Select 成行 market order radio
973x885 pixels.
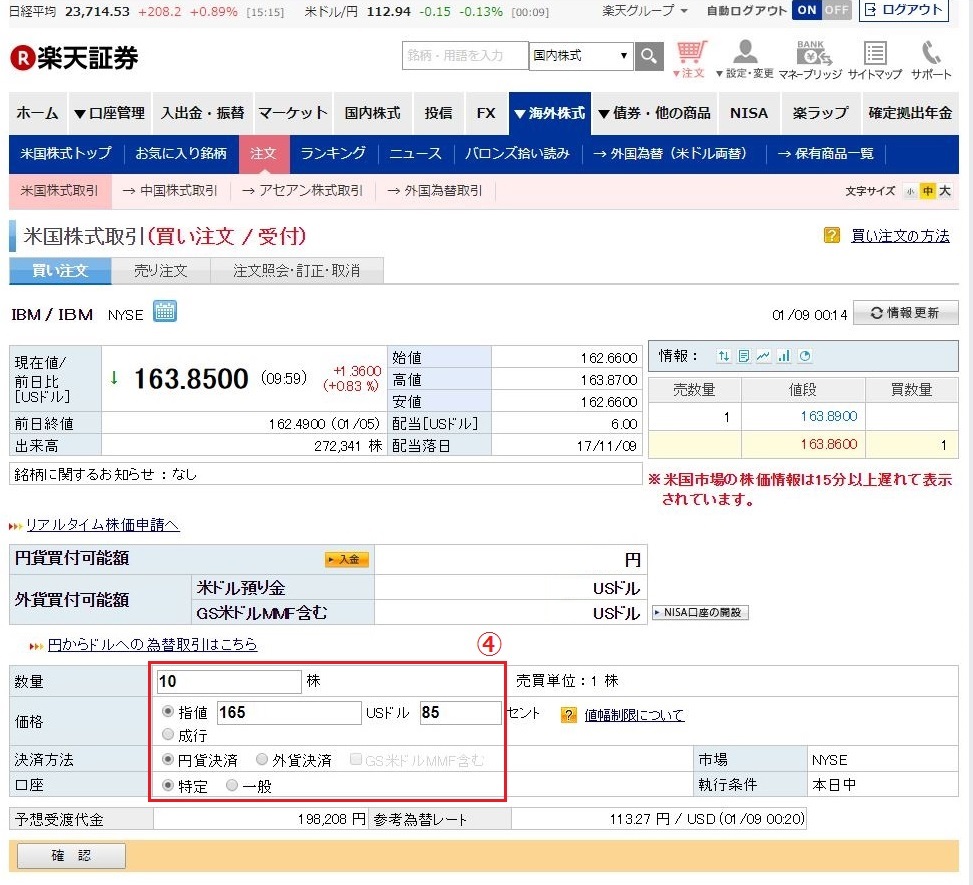tap(168, 735)
